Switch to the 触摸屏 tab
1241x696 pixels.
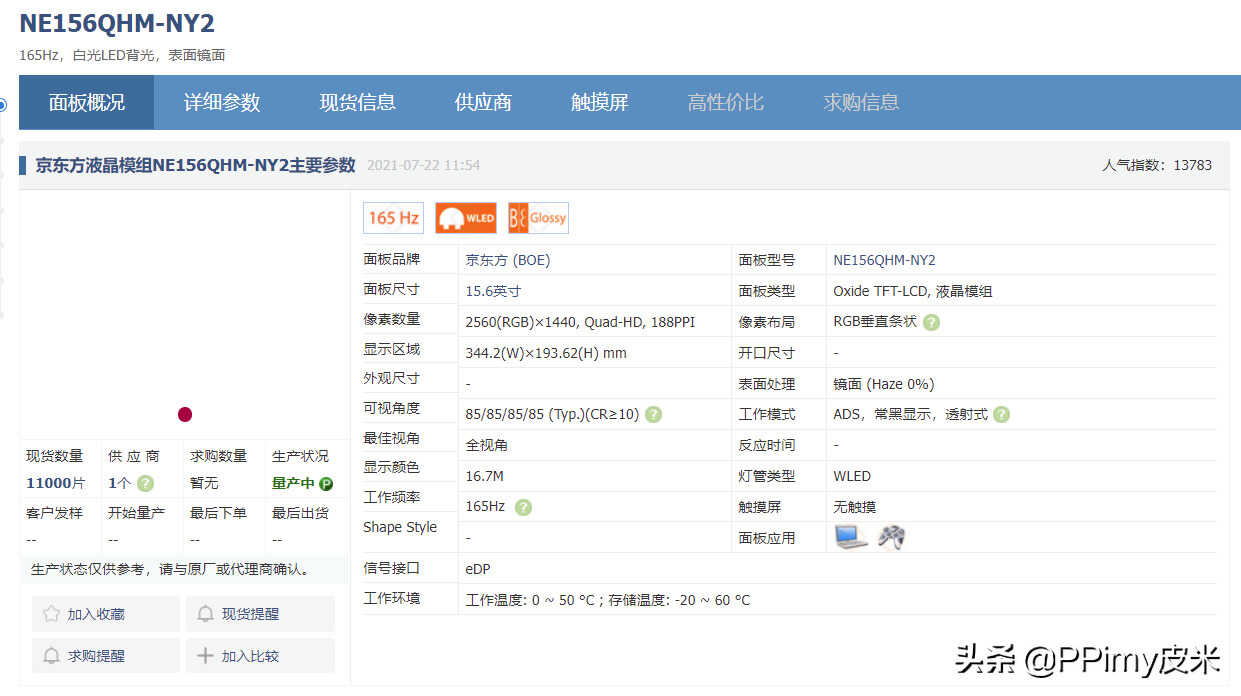click(600, 102)
